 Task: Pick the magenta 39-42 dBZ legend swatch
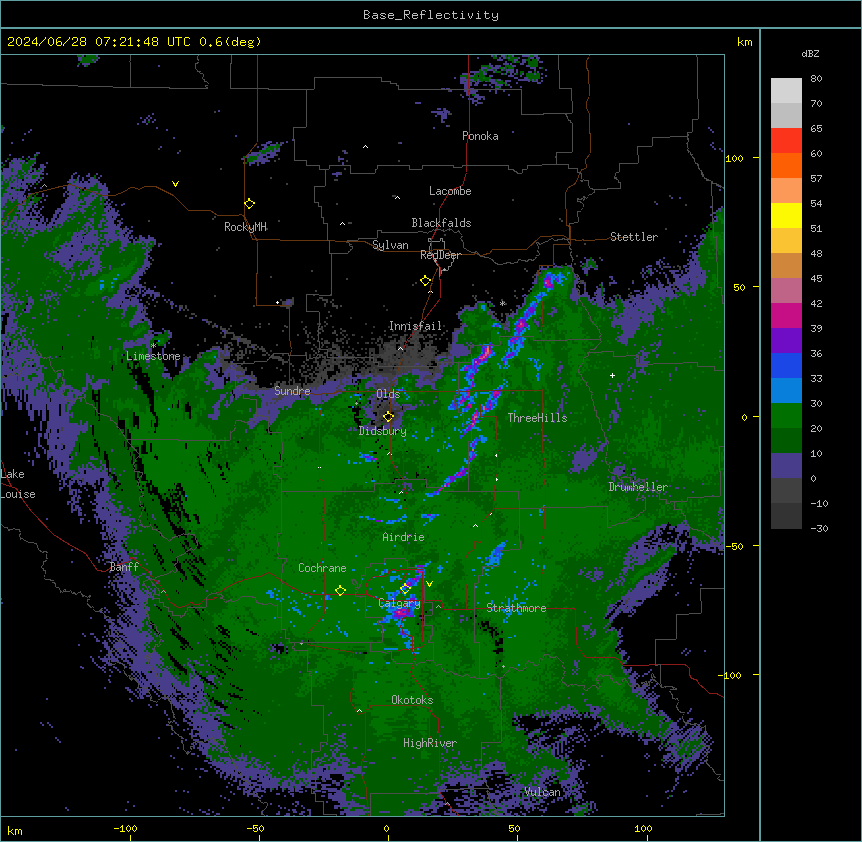[x=786, y=315]
